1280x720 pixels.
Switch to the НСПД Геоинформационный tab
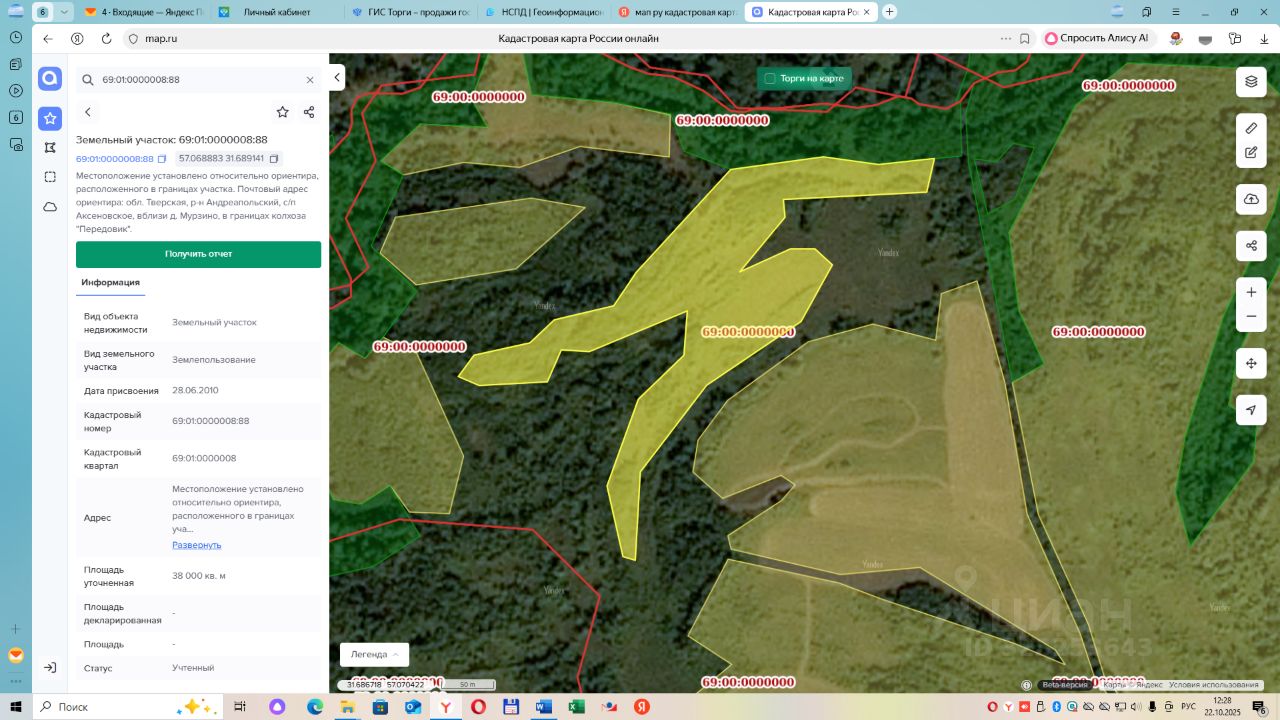point(544,12)
